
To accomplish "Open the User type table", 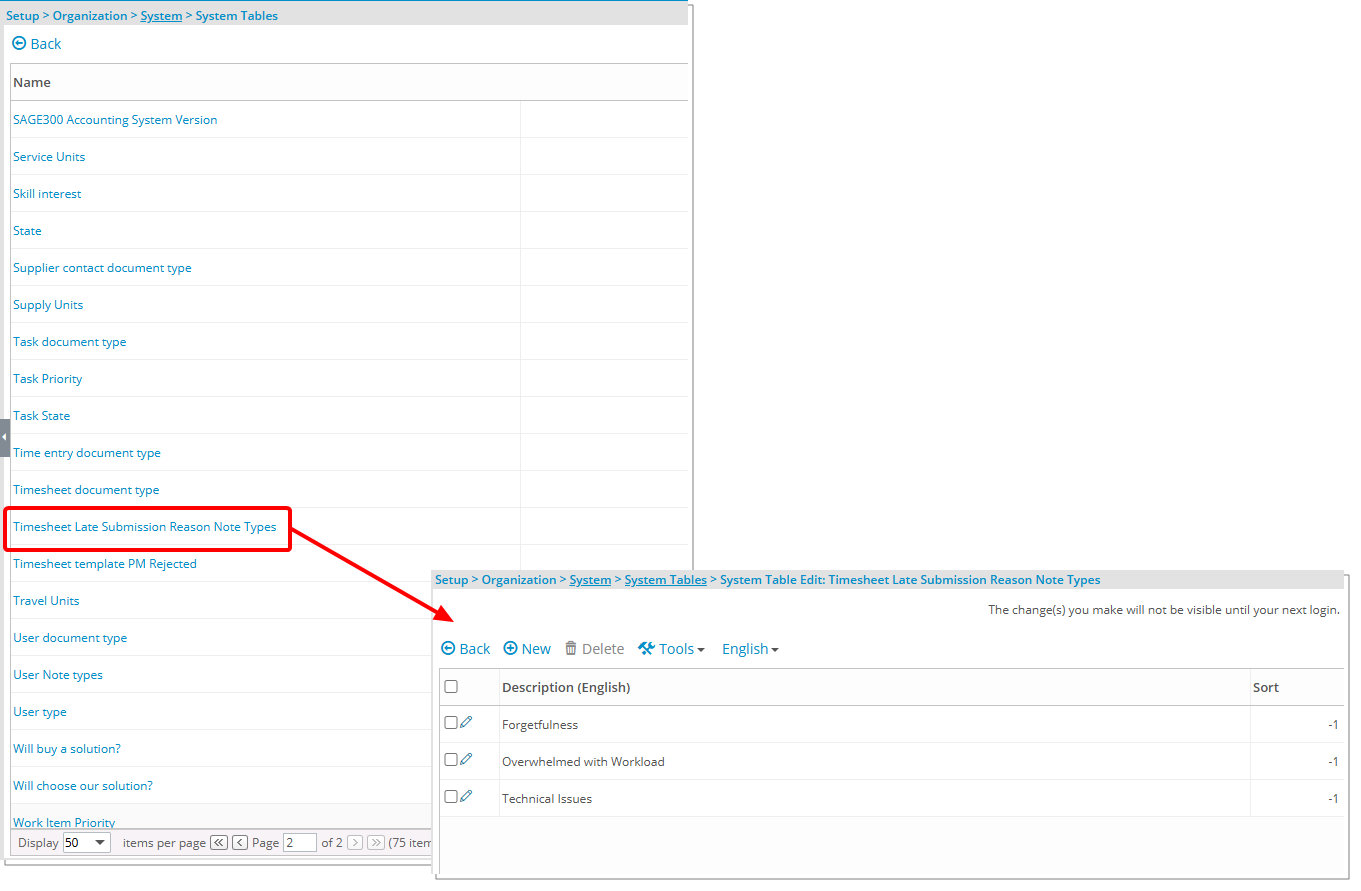I will [x=40, y=712].
